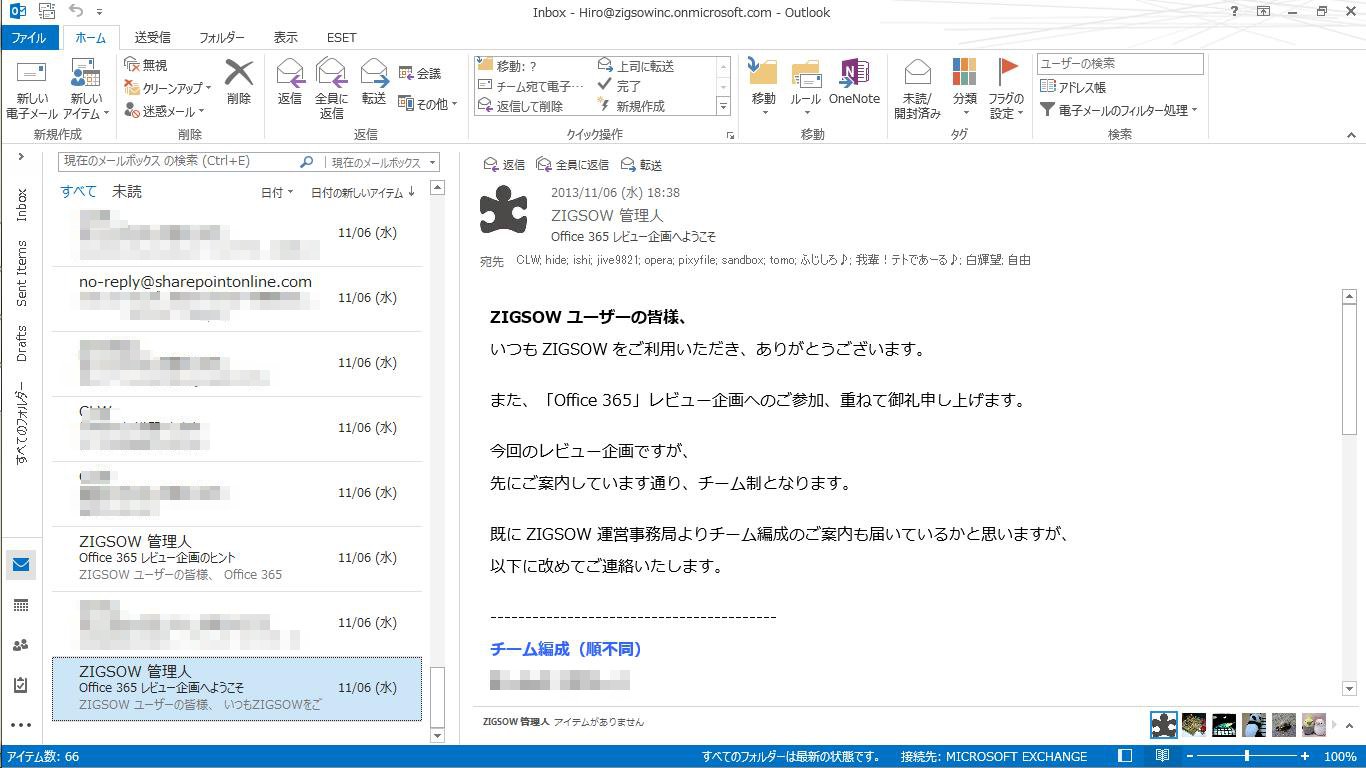Screen dimensions: 1366x768
Task: Reply with a meeting via 会議
Action: coord(420,73)
